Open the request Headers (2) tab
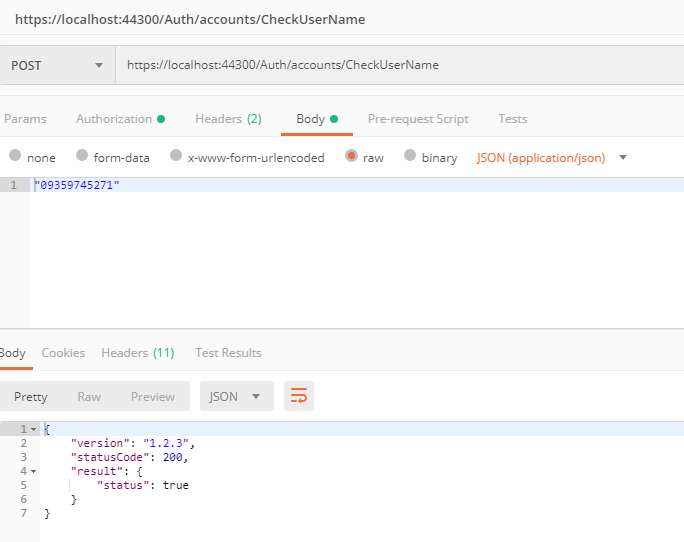The height and width of the screenshot is (542, 684). click(x=228, y=119)
